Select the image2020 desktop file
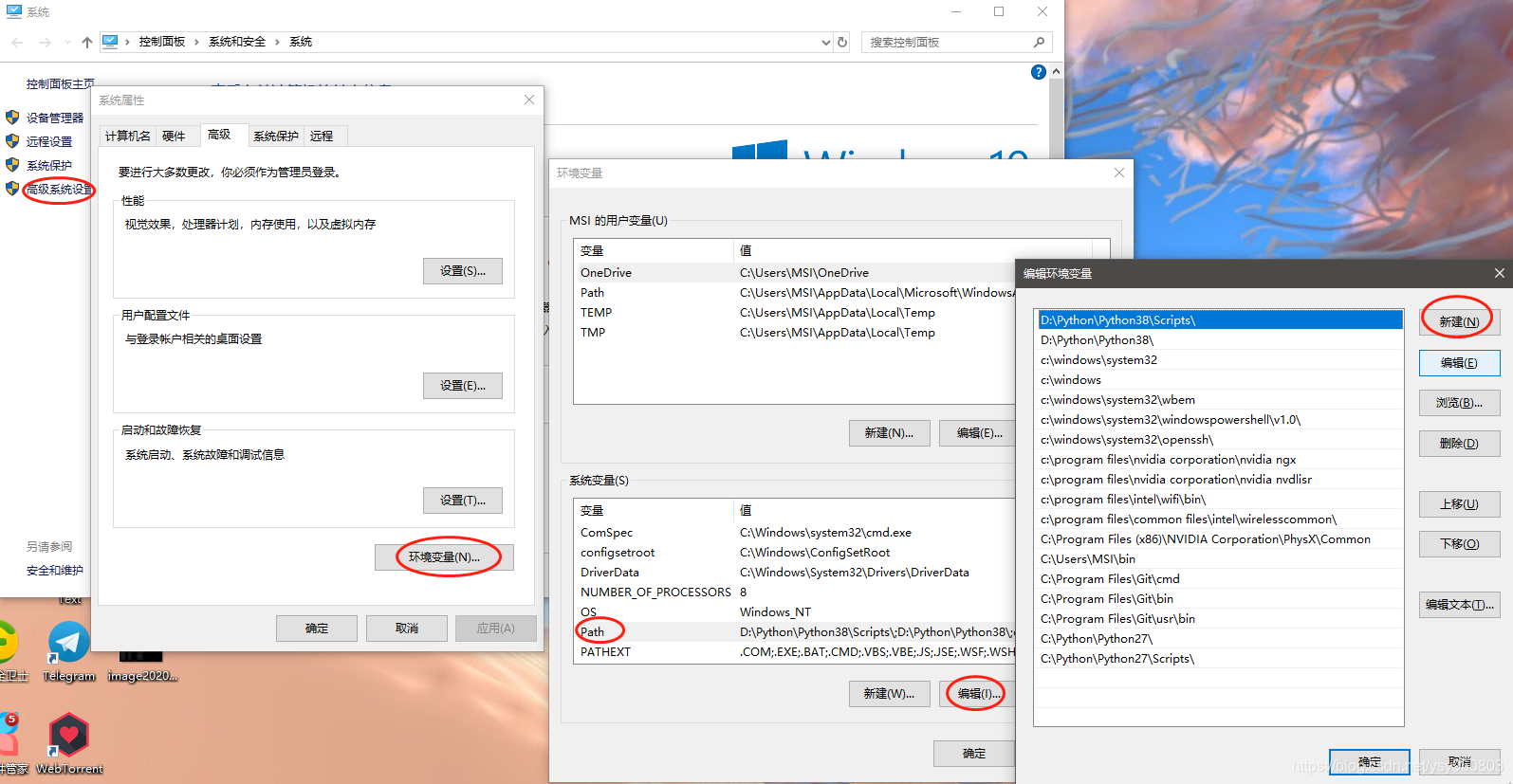 [x=142, y=665]
